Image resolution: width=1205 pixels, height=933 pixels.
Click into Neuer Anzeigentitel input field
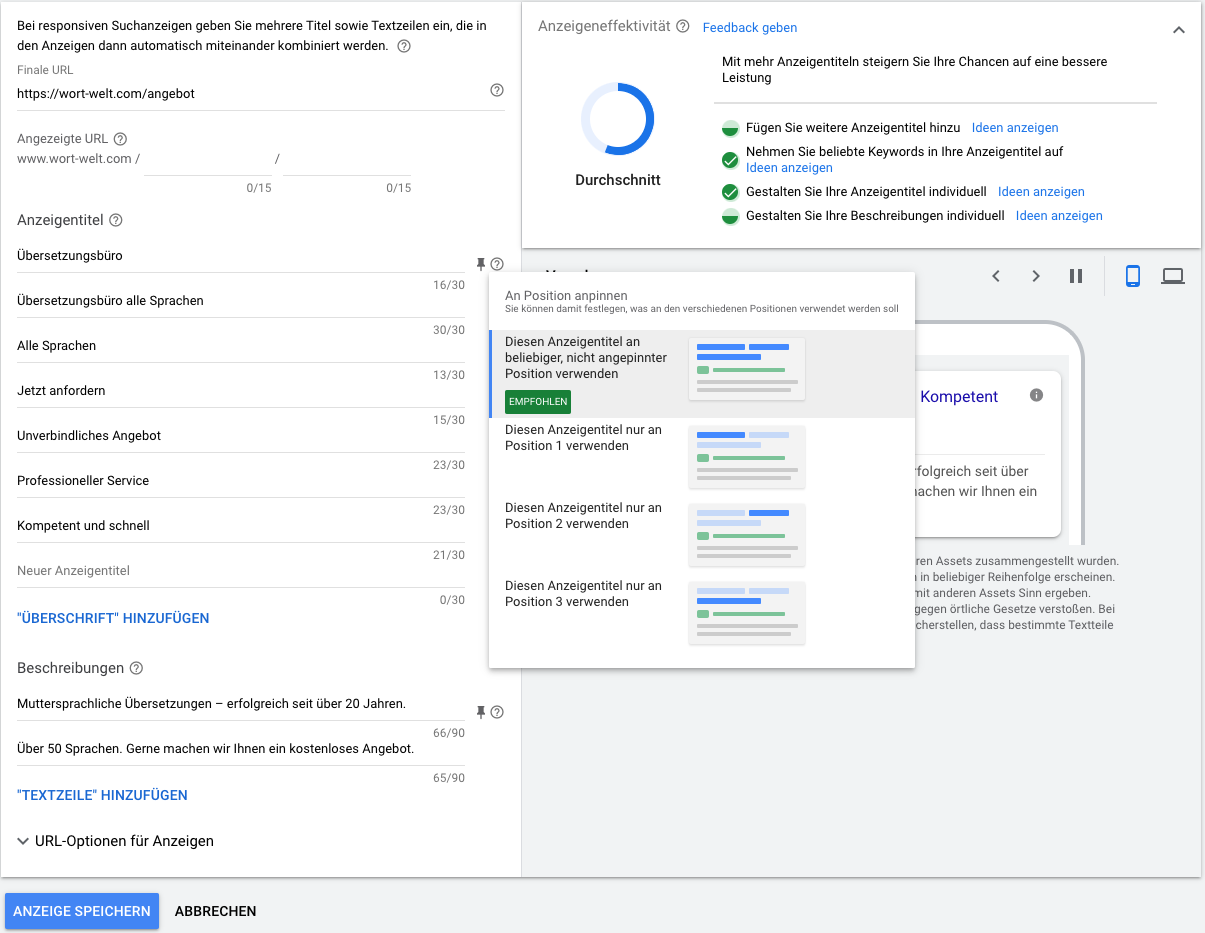pyautogui.click(x=240, y=571)
